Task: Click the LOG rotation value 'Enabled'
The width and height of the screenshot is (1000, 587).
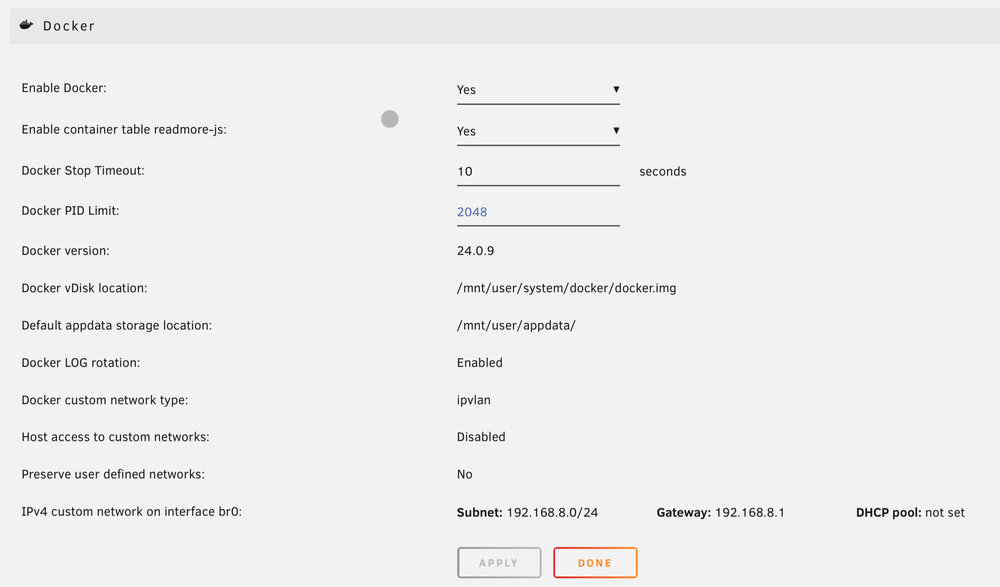Action: (x=480, y=362)
